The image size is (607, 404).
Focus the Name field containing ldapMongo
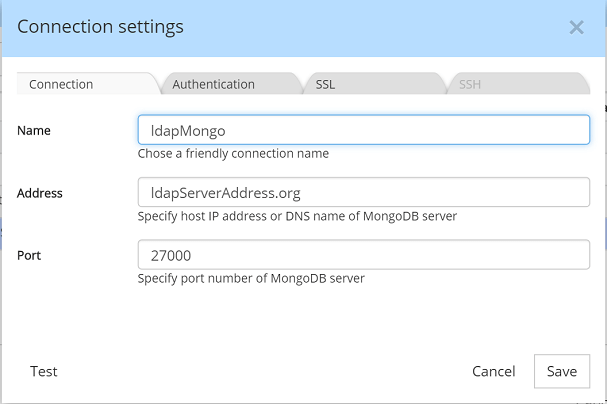[x=363, y=130]
